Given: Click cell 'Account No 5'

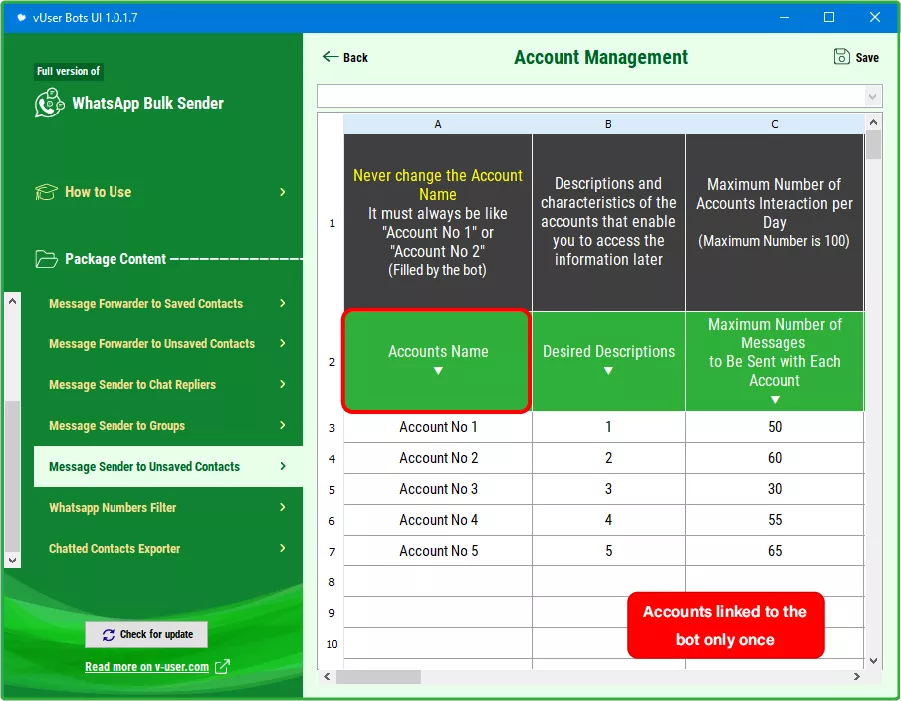Looking at the screenshot, I should point(438,551).
